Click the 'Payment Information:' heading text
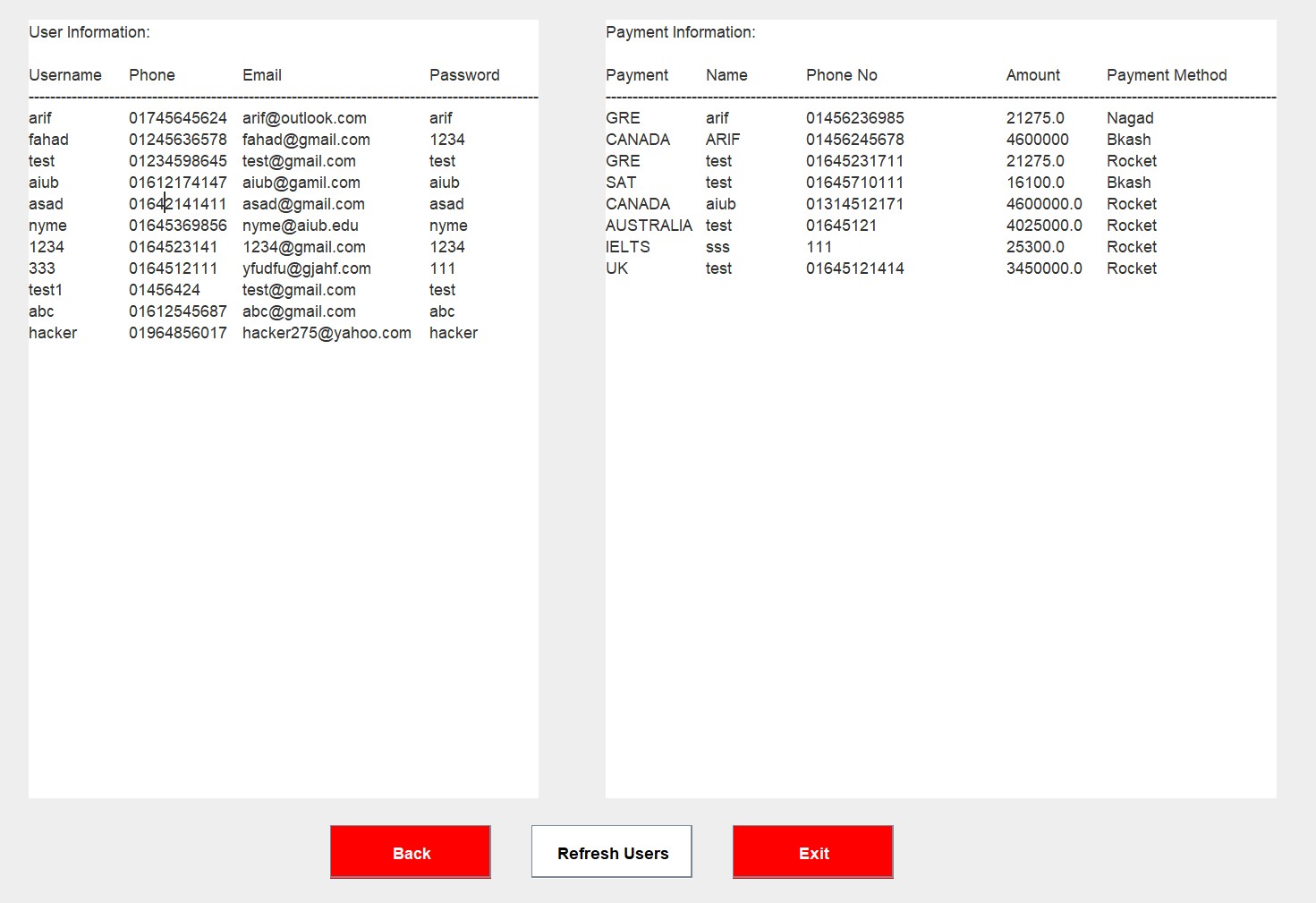The width and height of the screenshot is (1316, 903). click(x=681, y=32)
